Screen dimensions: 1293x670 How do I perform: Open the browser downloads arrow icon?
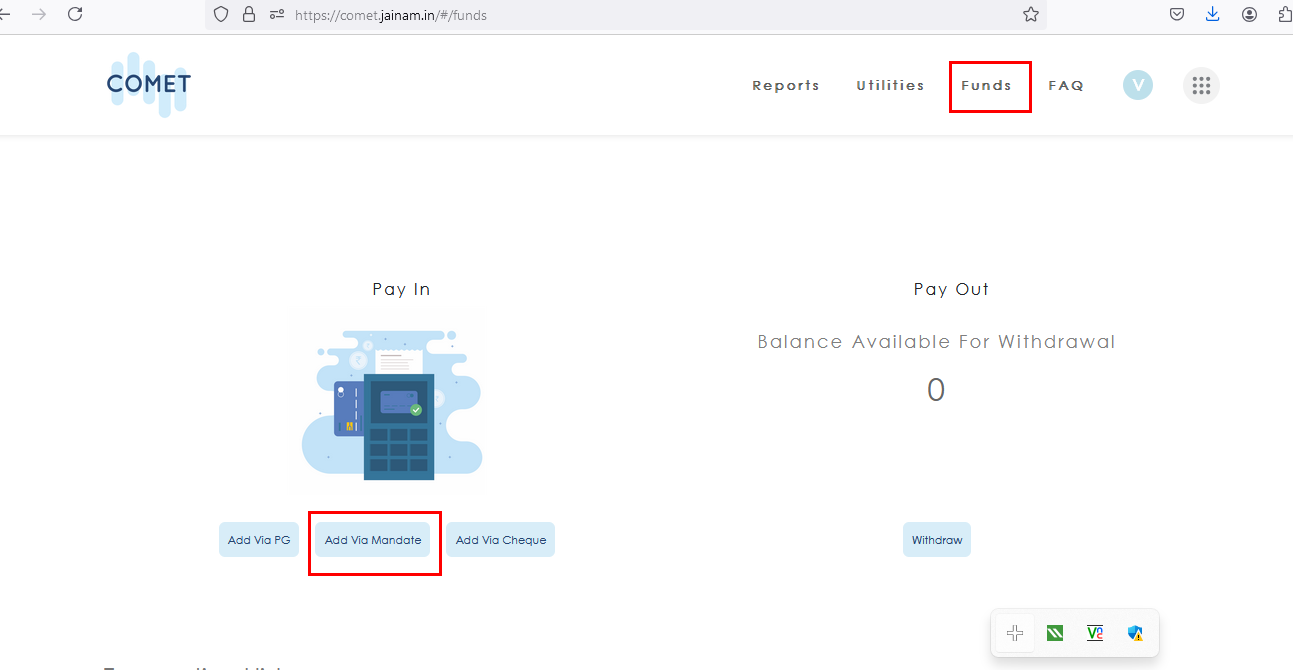click(x=1213, y=15)
